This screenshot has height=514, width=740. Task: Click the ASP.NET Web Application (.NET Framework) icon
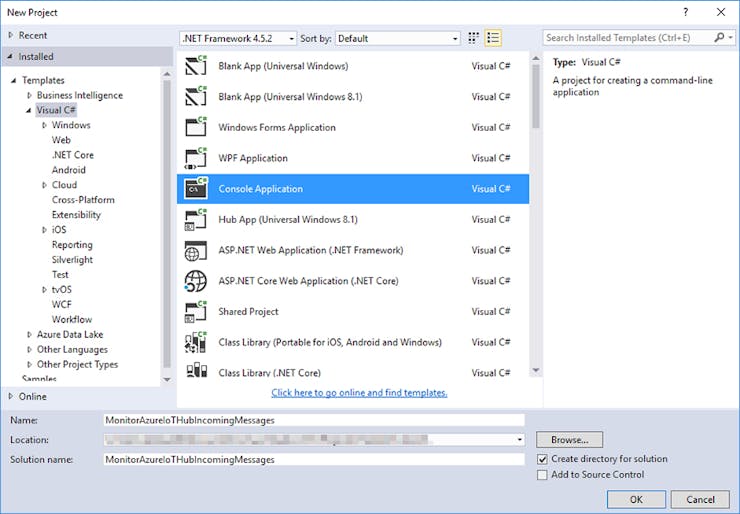196,250
